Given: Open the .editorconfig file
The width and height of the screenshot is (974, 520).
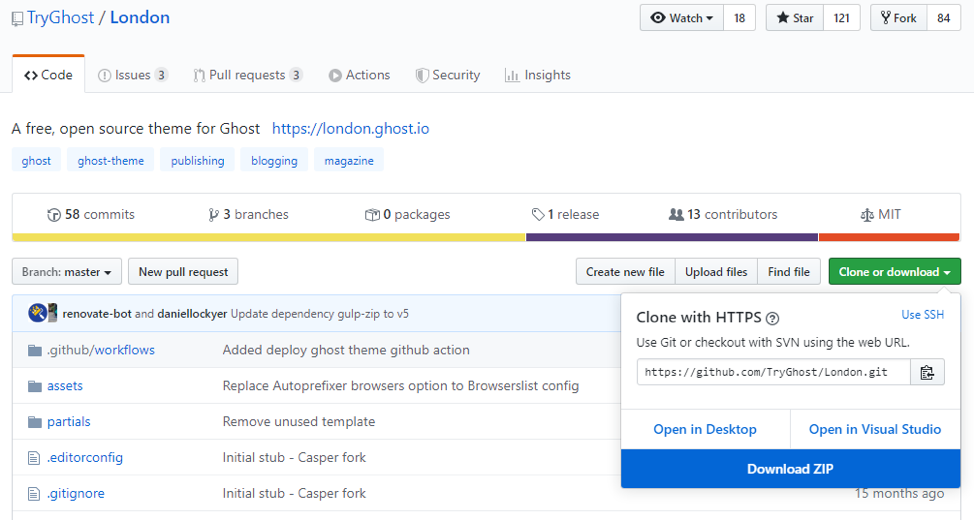Looking at the screenshot, I should click(x=84, y=458).
